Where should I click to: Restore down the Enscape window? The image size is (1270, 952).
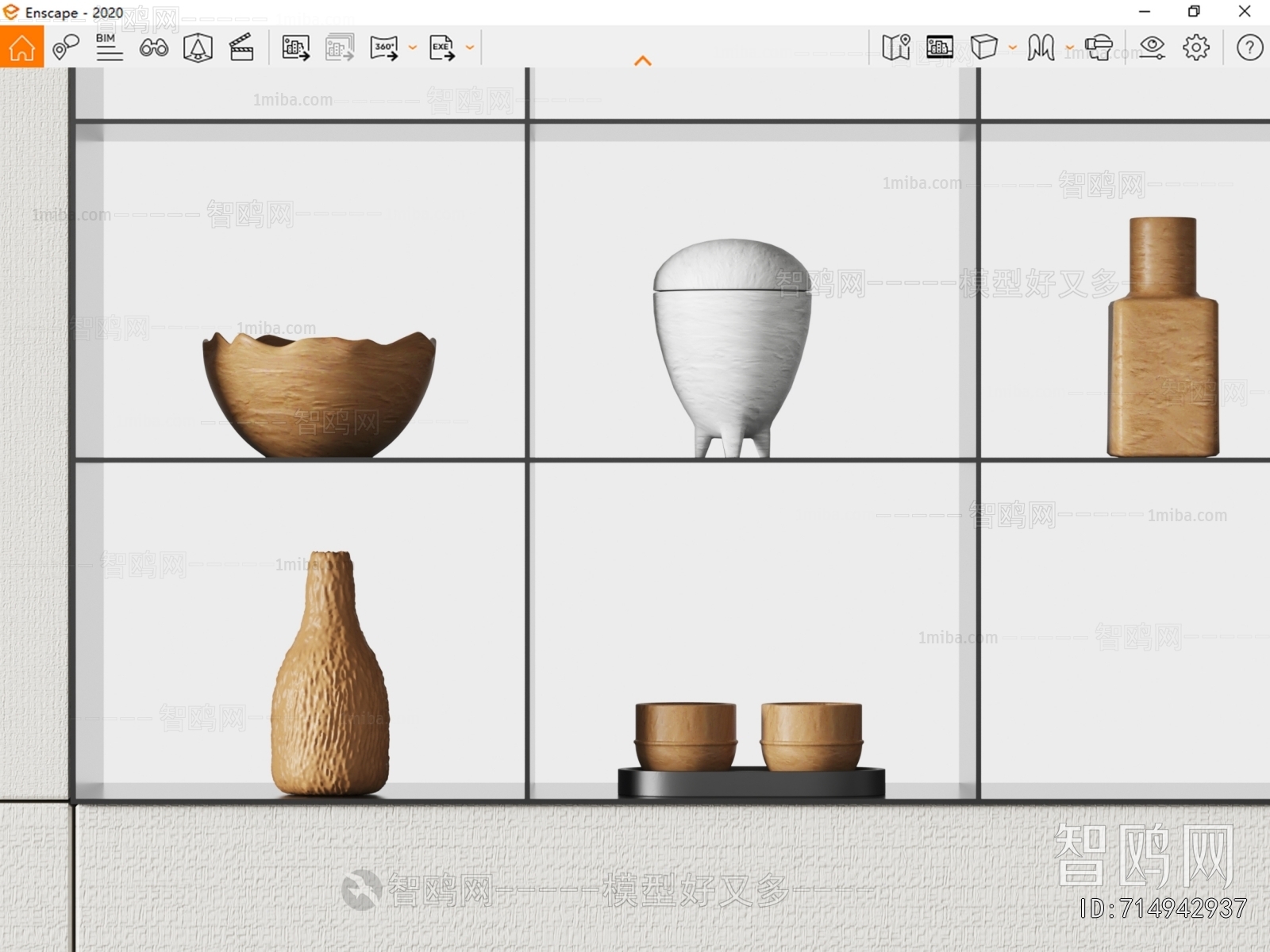tap(1194, 12)
